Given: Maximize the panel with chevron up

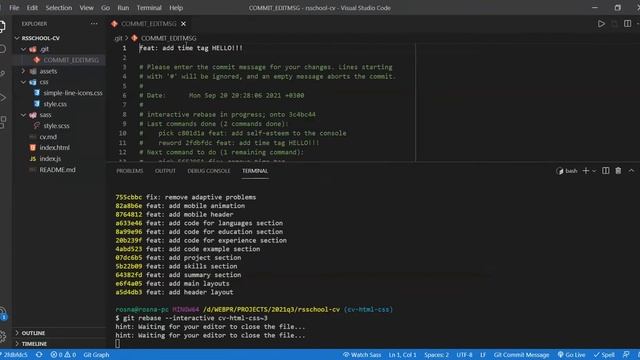Looking at the screenshot, I should coord(631,171).
